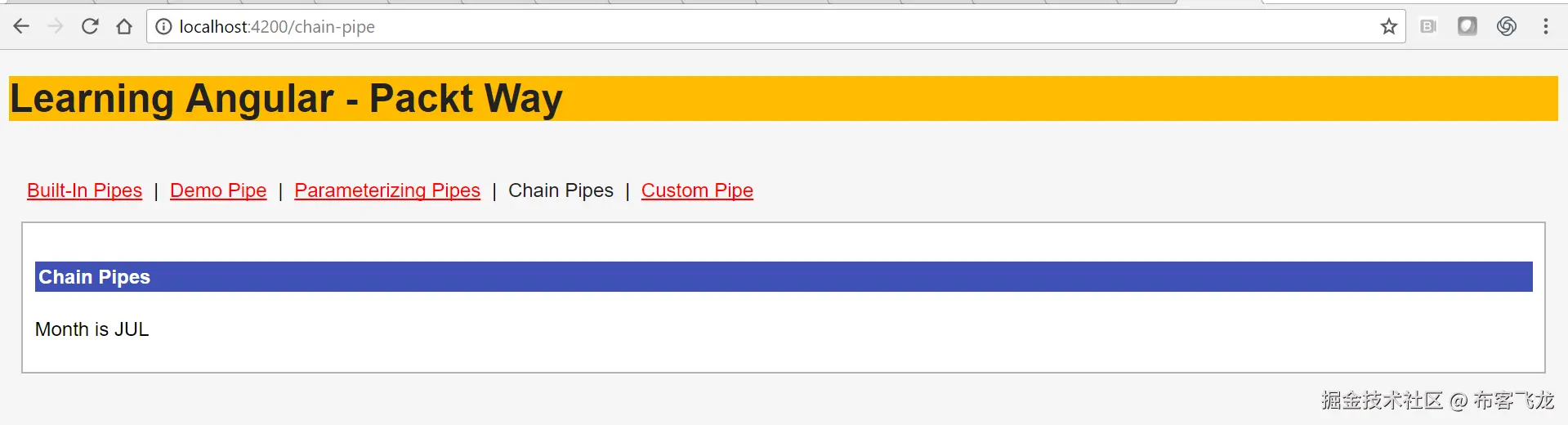This screenshot has height=425, width=1568.
Task: Go to Parameterizing Pipes
Action: click(387, 190)
